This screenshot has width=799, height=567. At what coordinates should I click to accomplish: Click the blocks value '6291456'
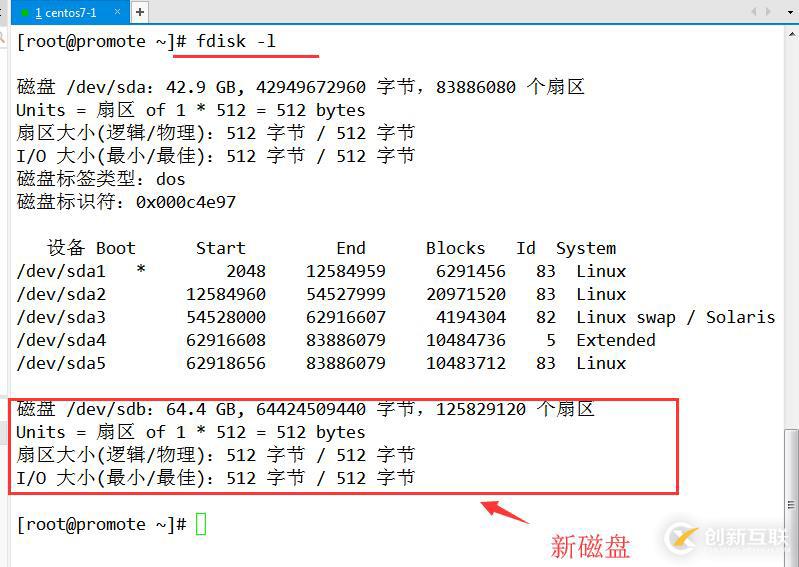(471, 271)
